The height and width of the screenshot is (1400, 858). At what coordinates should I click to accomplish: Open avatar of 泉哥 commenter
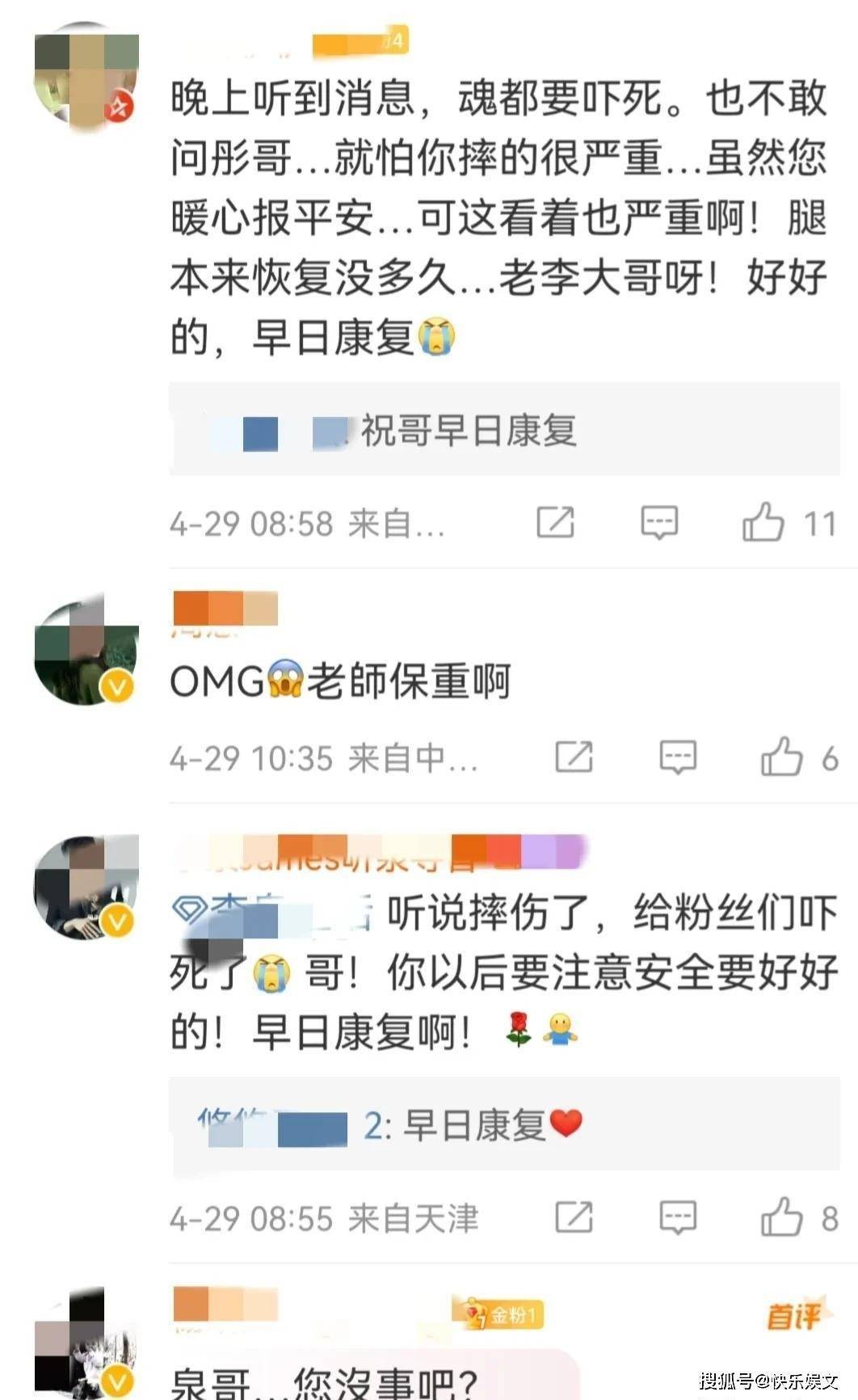point(86,1342)
